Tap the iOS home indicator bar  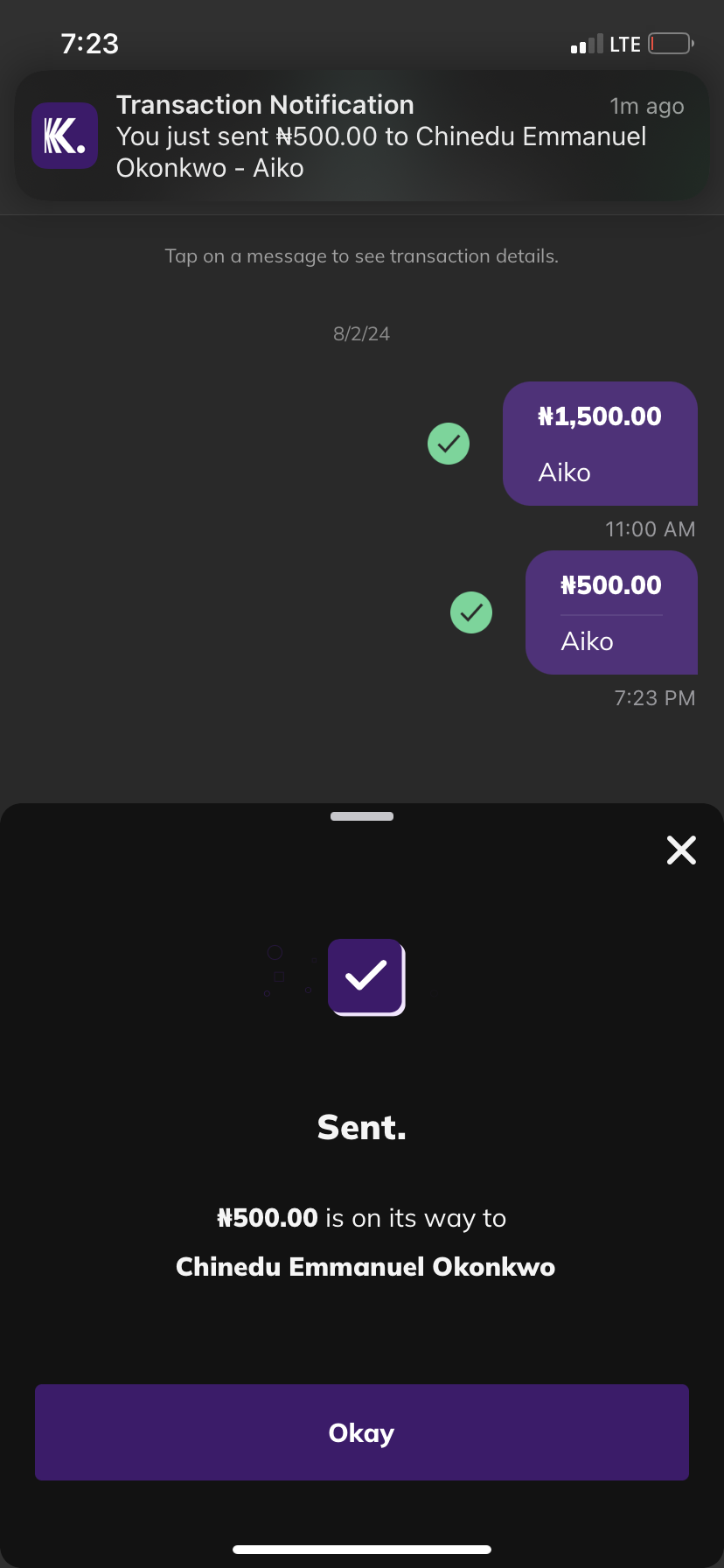click(362, 1549)
